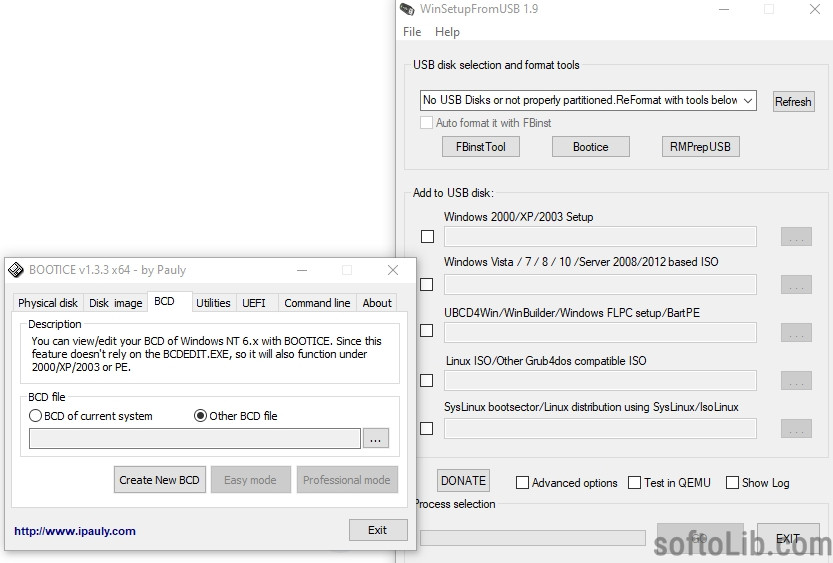
Task: Click the EXIT button in WinSetupFromUSB
Action: coord(788,539)
